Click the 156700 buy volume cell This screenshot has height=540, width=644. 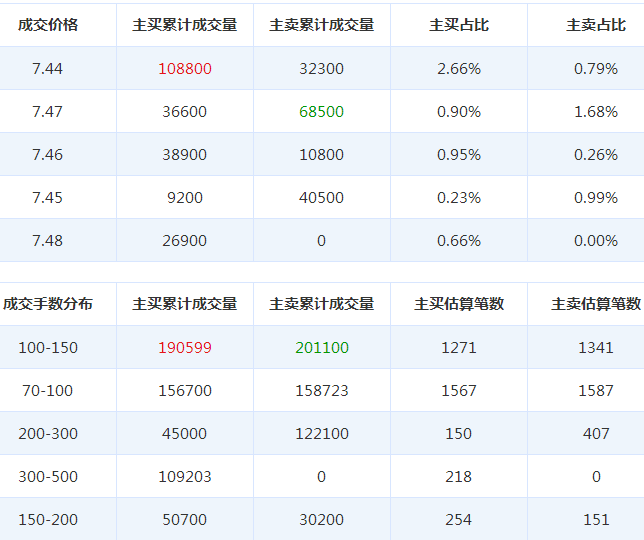coord(185,391)
